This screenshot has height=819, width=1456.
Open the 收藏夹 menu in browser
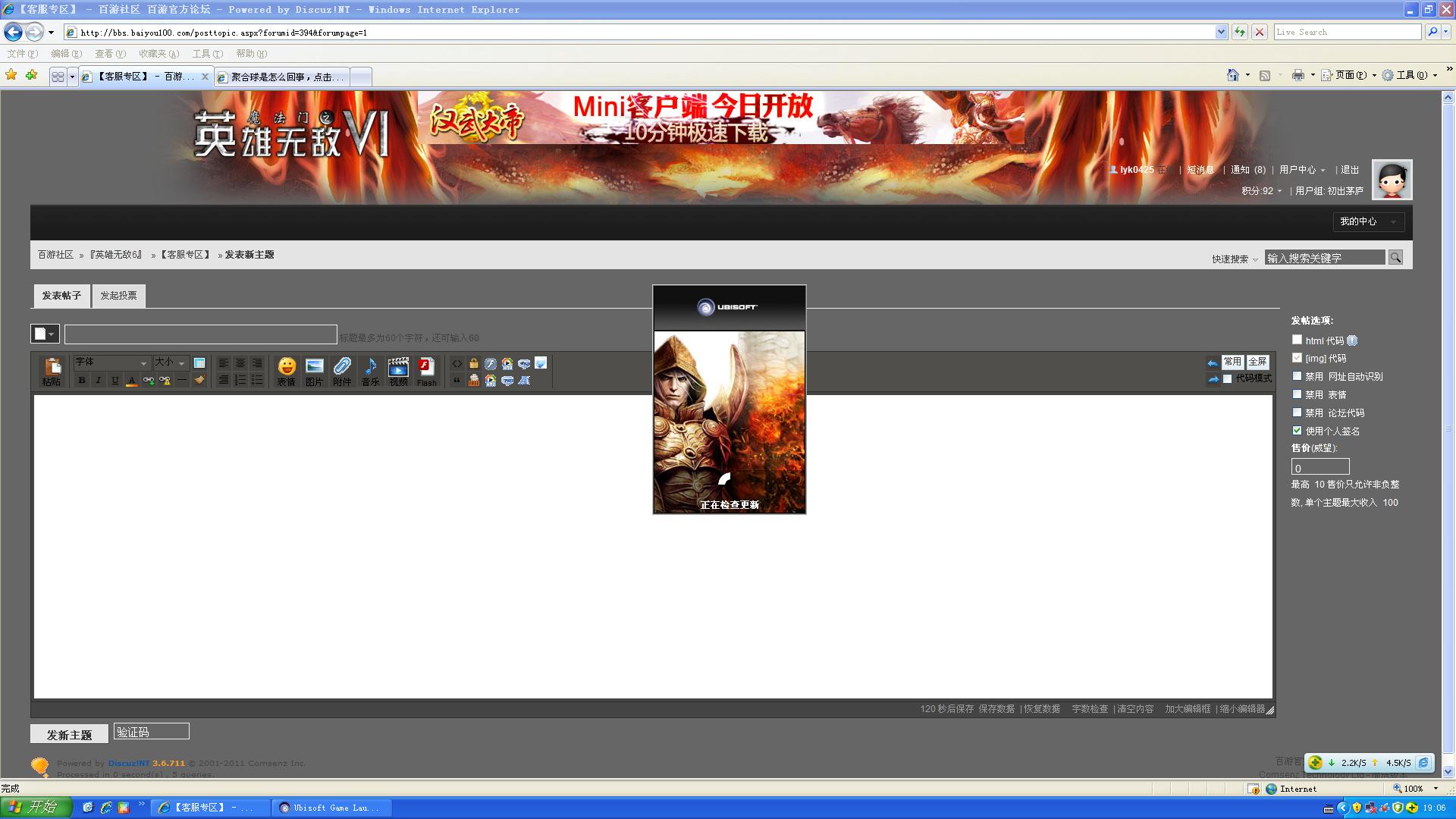158,54
